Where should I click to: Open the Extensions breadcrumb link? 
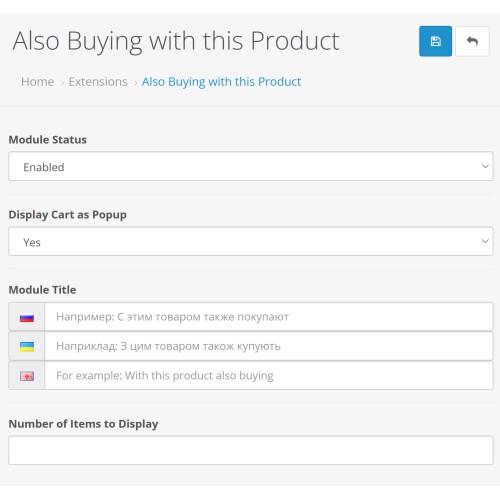(98, 82)
